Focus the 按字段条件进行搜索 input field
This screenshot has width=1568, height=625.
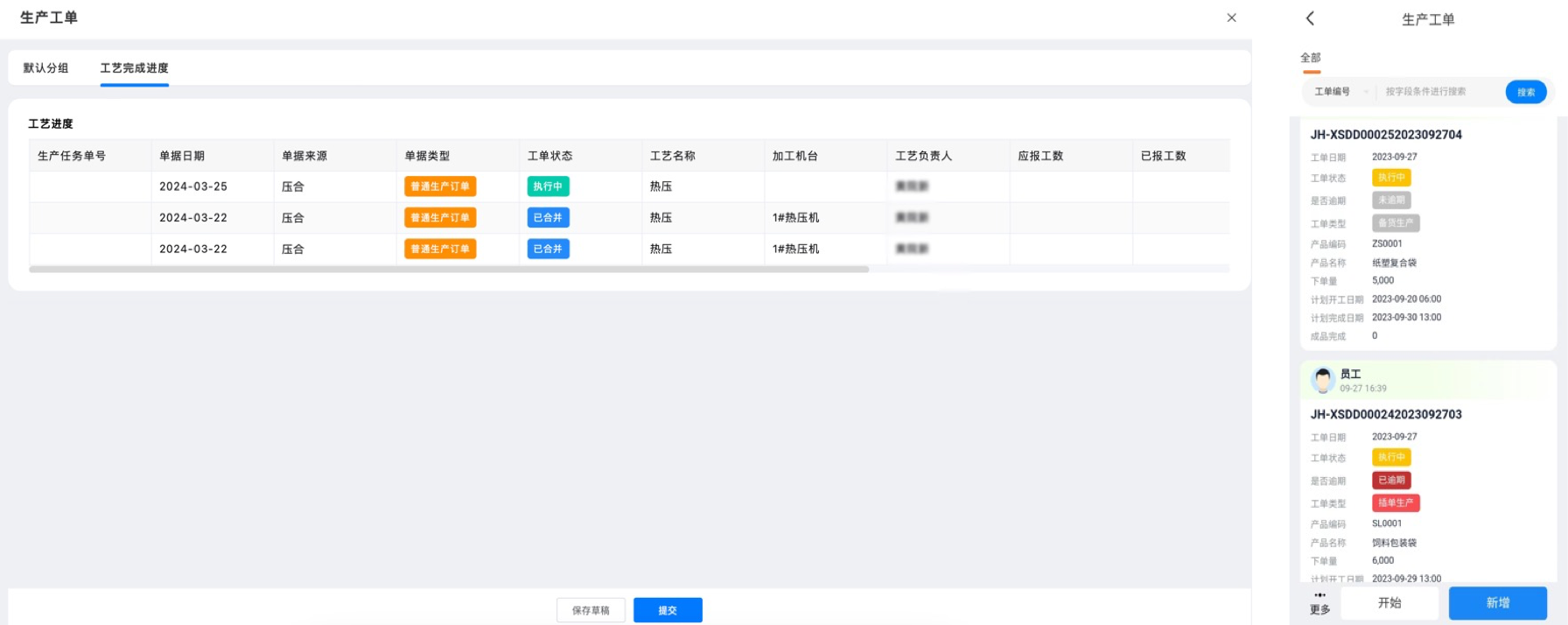pos(1435,92)
